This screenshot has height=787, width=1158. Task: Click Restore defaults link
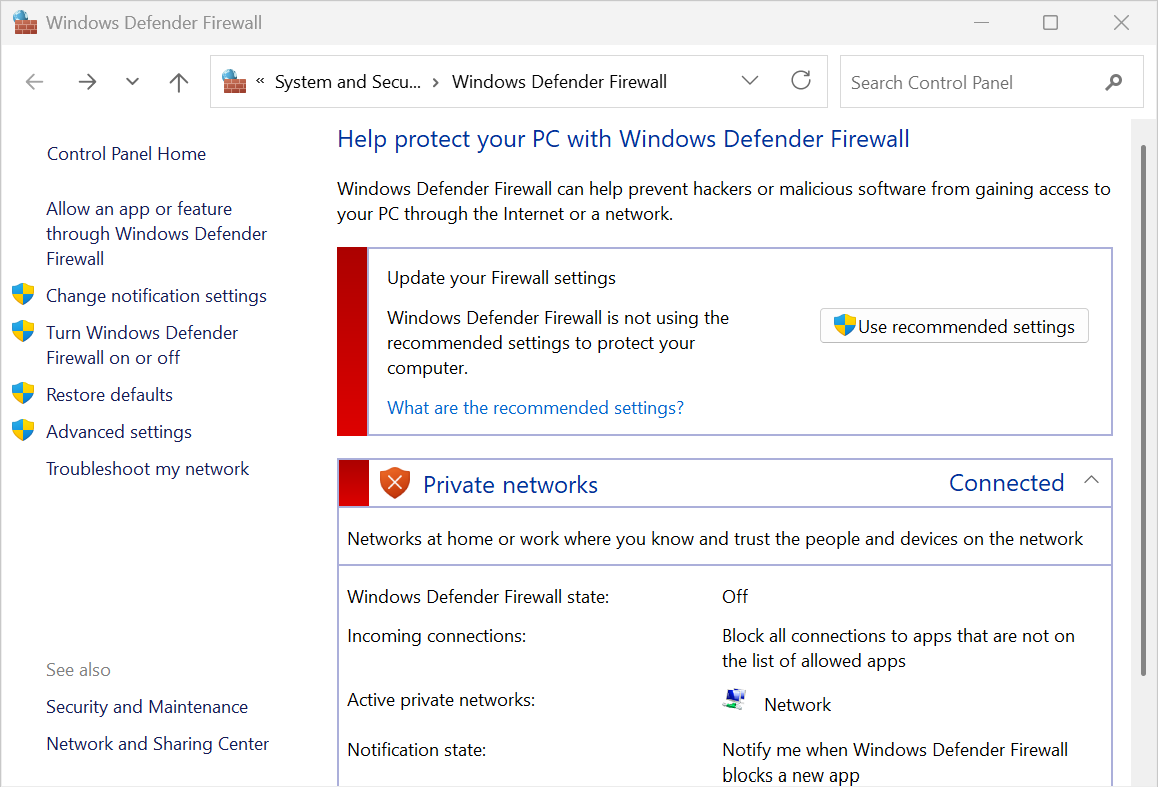tap(109, 395)
